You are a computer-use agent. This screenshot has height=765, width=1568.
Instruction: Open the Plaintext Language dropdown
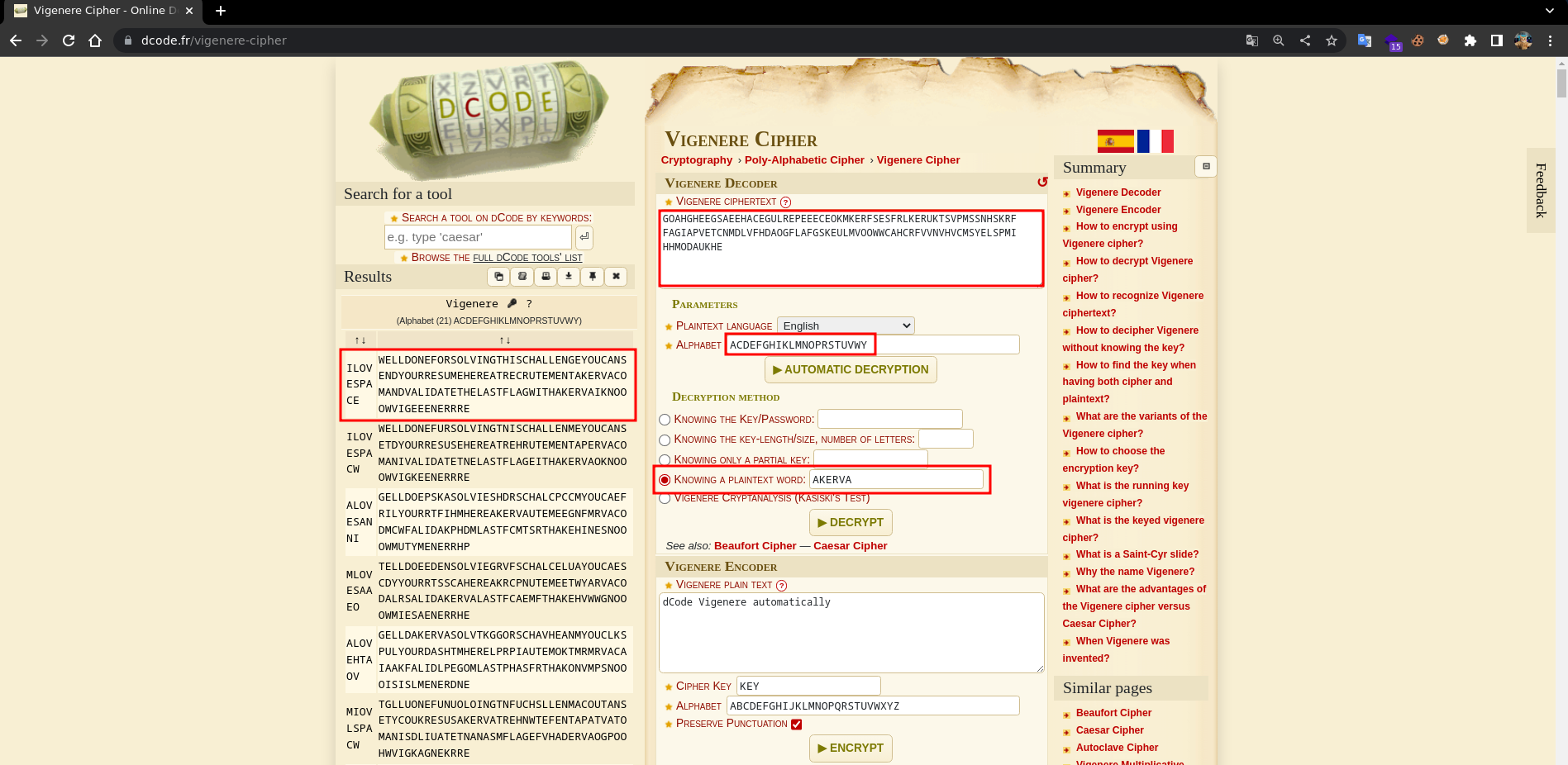click(846, 325)
